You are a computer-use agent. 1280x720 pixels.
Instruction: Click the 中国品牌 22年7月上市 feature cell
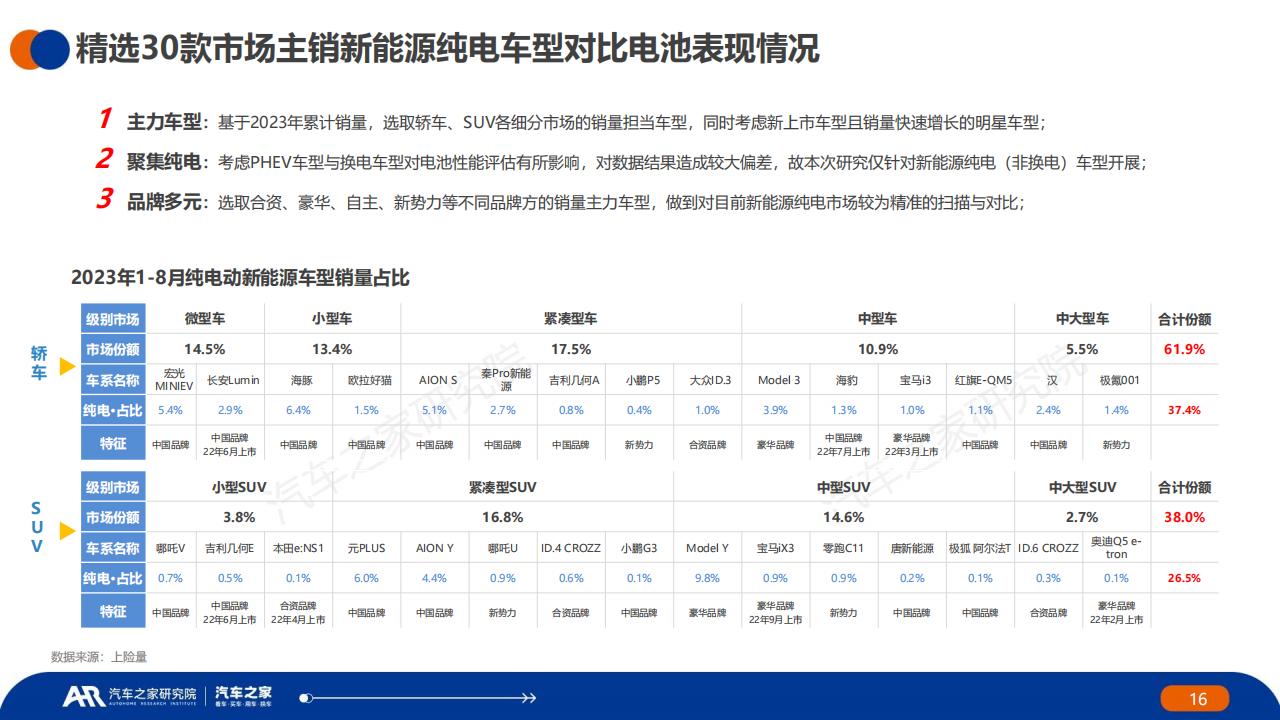843,445
